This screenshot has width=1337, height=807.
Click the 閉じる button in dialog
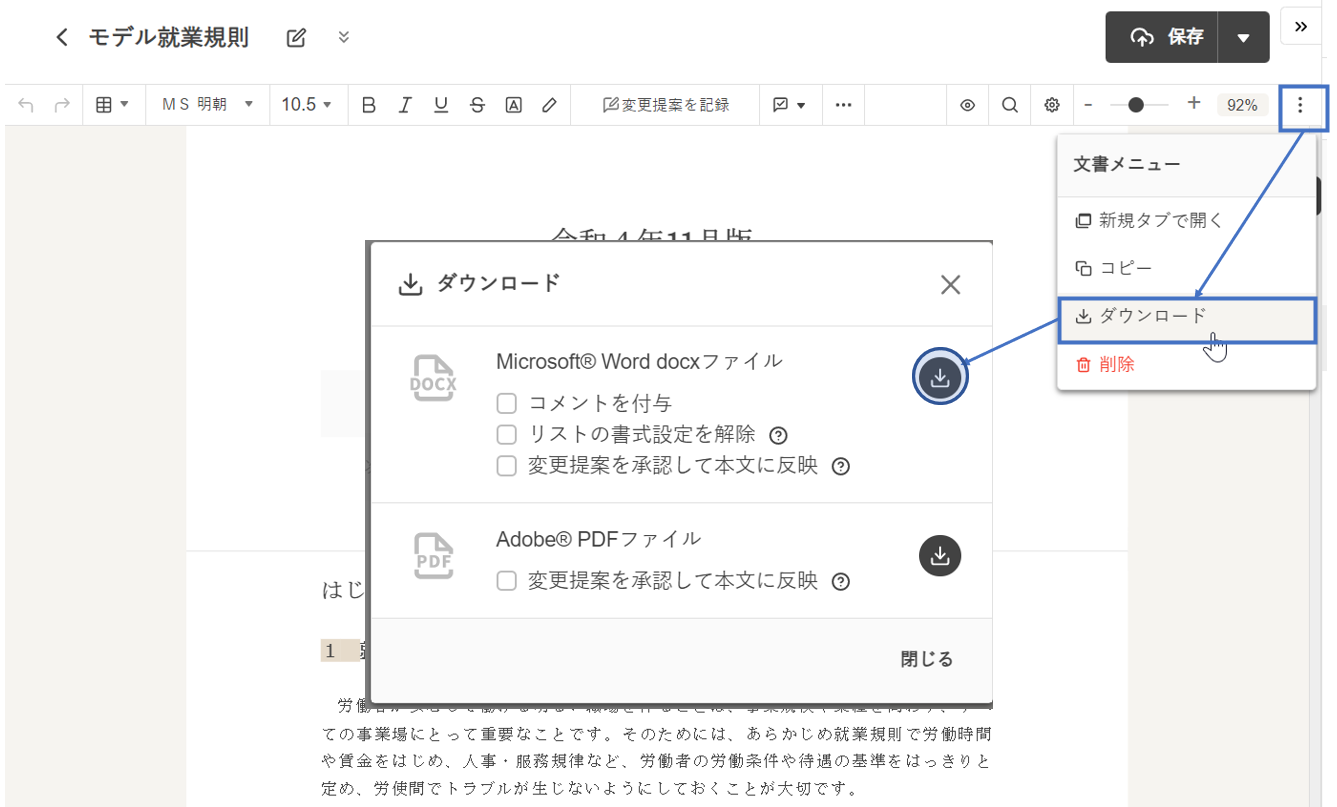click(926, 659)
